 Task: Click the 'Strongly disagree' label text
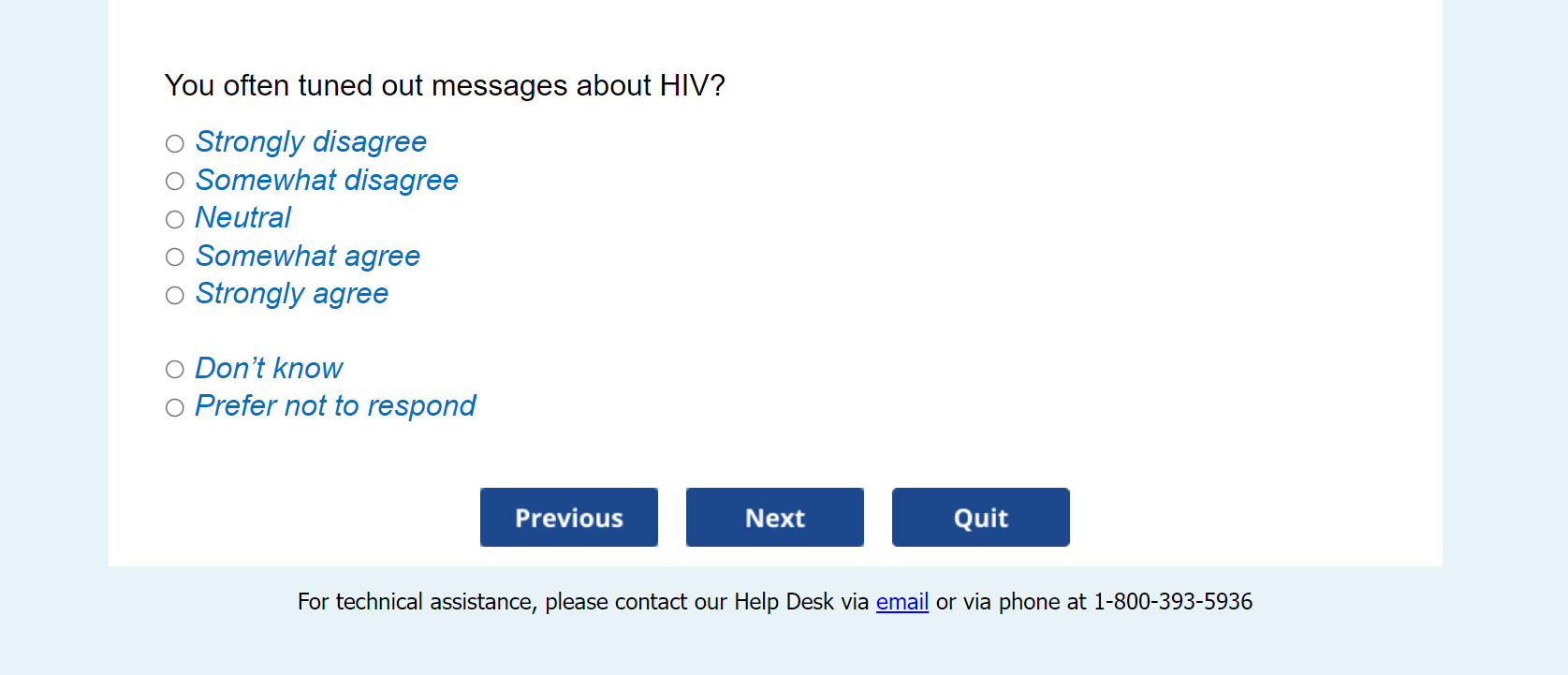click(311, 142)
